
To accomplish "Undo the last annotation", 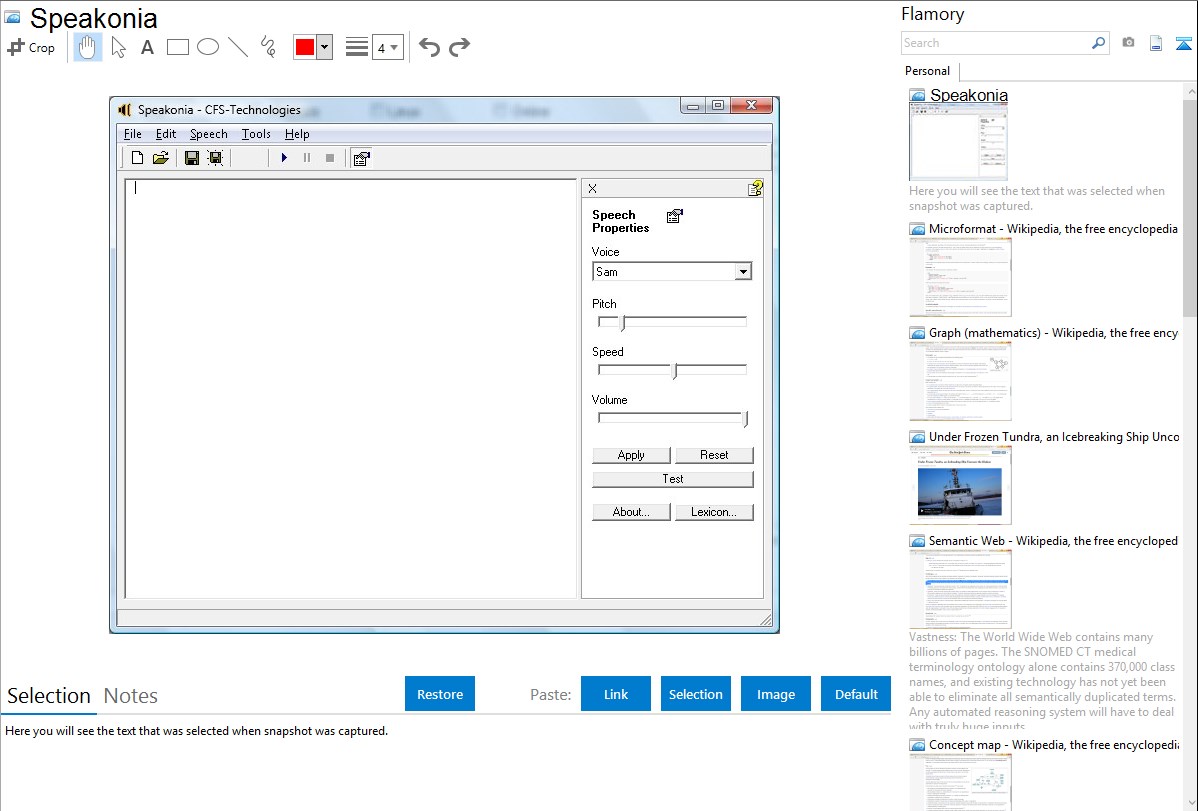I will pyautogui.click(x=429, y=47).
